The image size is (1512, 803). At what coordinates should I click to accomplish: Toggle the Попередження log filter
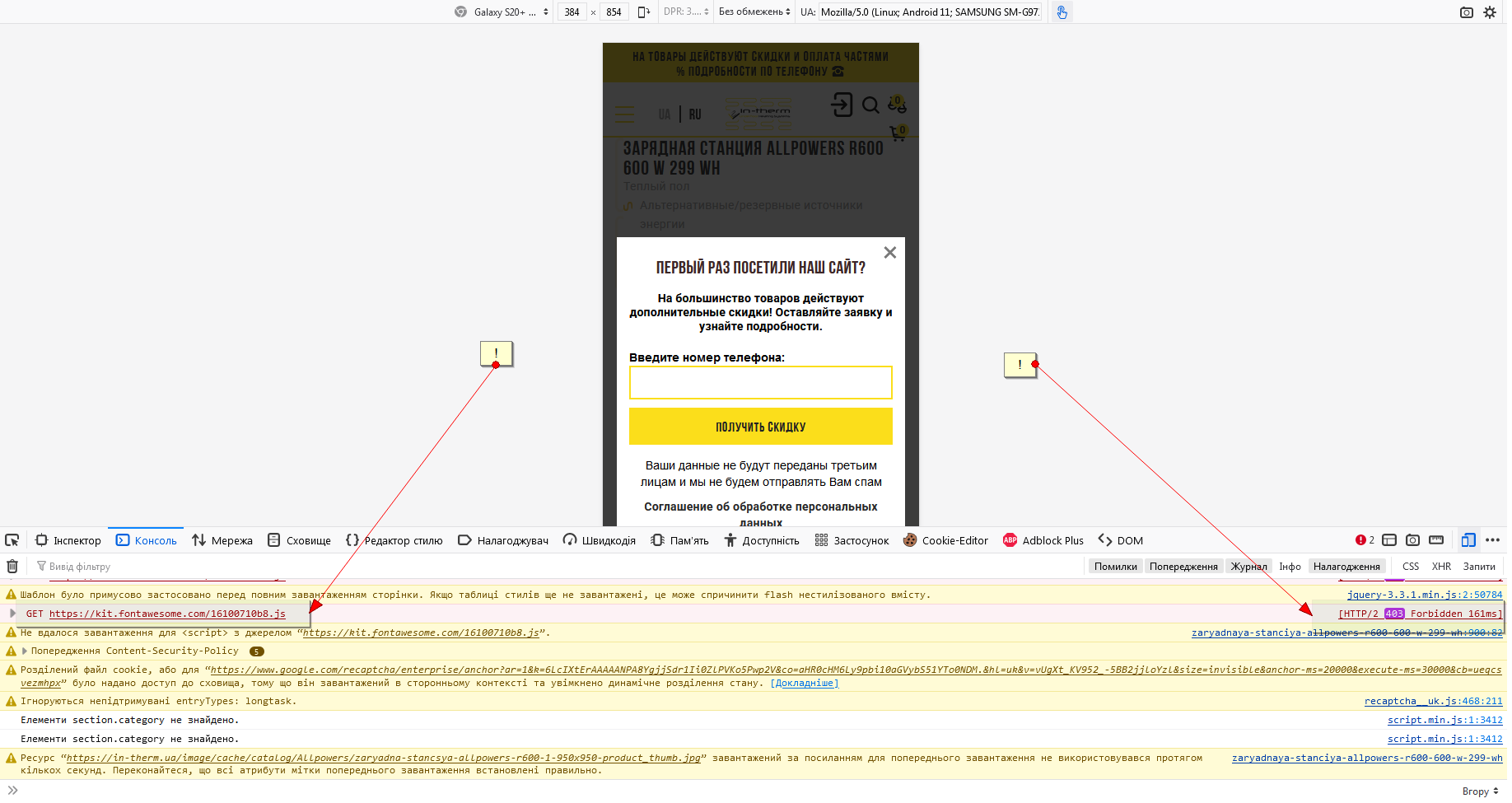(x=1183, y=566)
